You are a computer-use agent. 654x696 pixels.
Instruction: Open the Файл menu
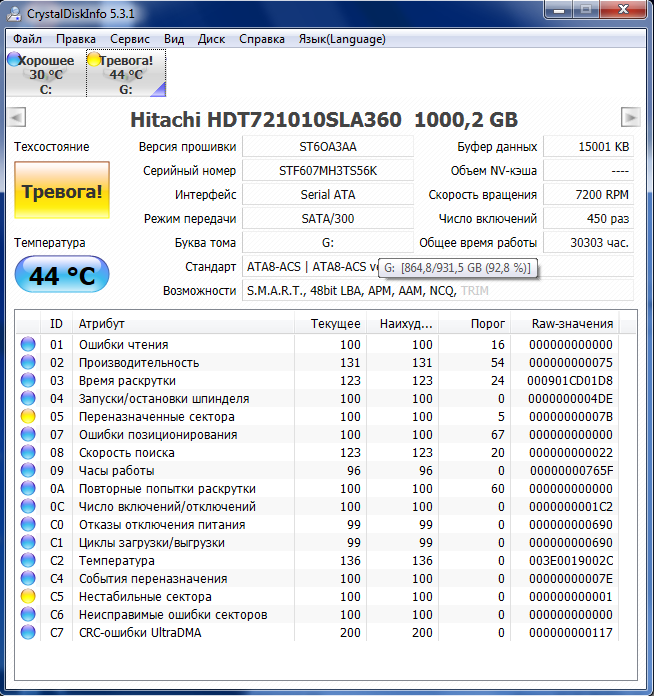pyautogui.click(x=28, y=39)
